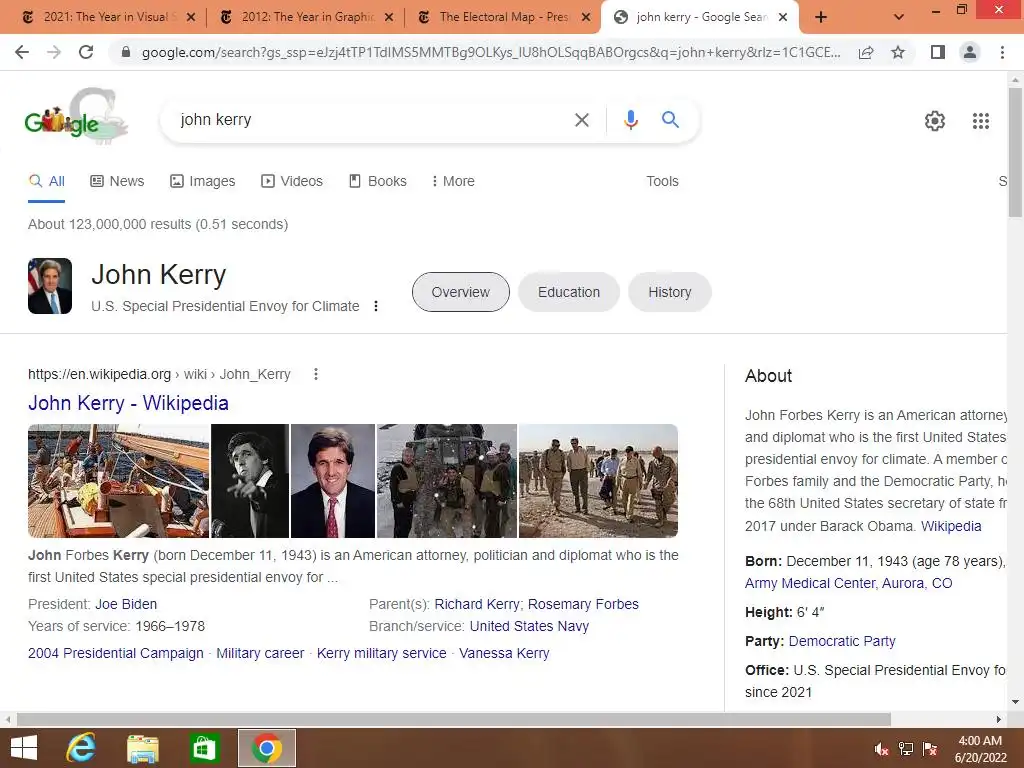Screen dimensions: 1024x768
Task: Open a new browser tab
Action: point(821,18)
